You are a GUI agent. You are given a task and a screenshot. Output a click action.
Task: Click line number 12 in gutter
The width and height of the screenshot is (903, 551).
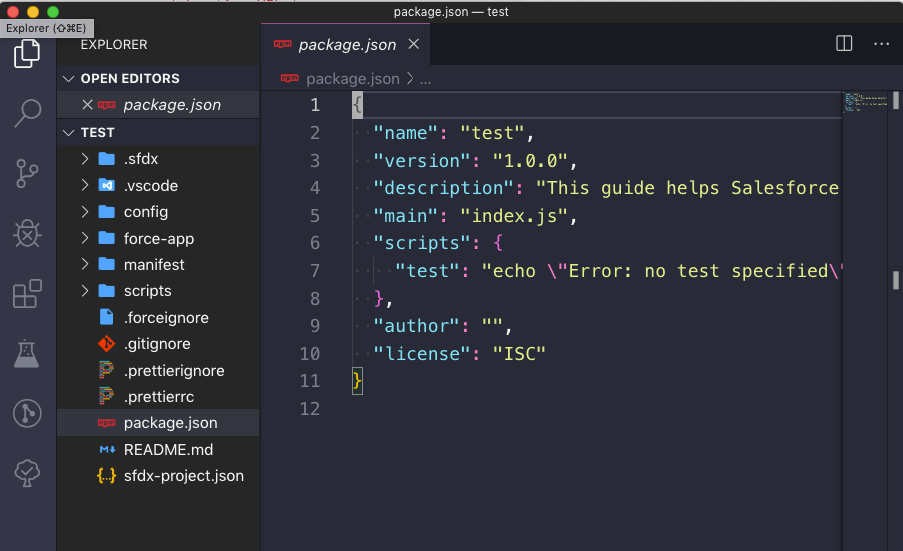pos(310,408)
